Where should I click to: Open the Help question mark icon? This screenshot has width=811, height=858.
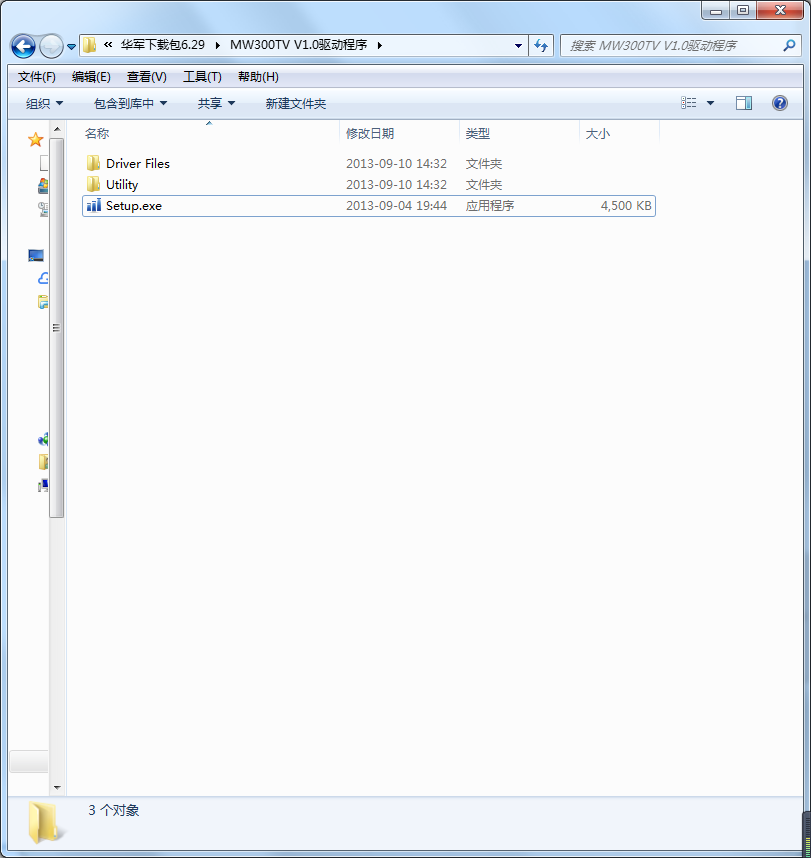[779, 103]
